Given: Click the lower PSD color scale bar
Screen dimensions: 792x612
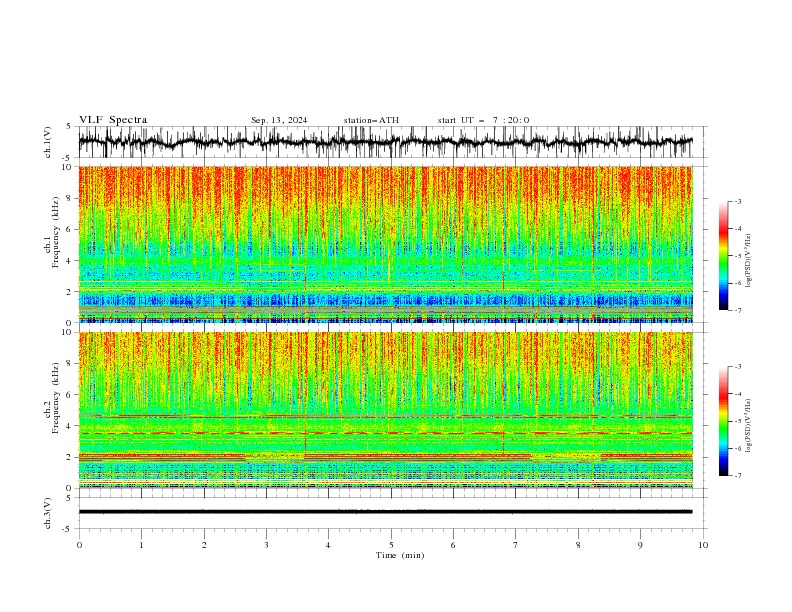Looking at the screenshot, I should [724, 421].
